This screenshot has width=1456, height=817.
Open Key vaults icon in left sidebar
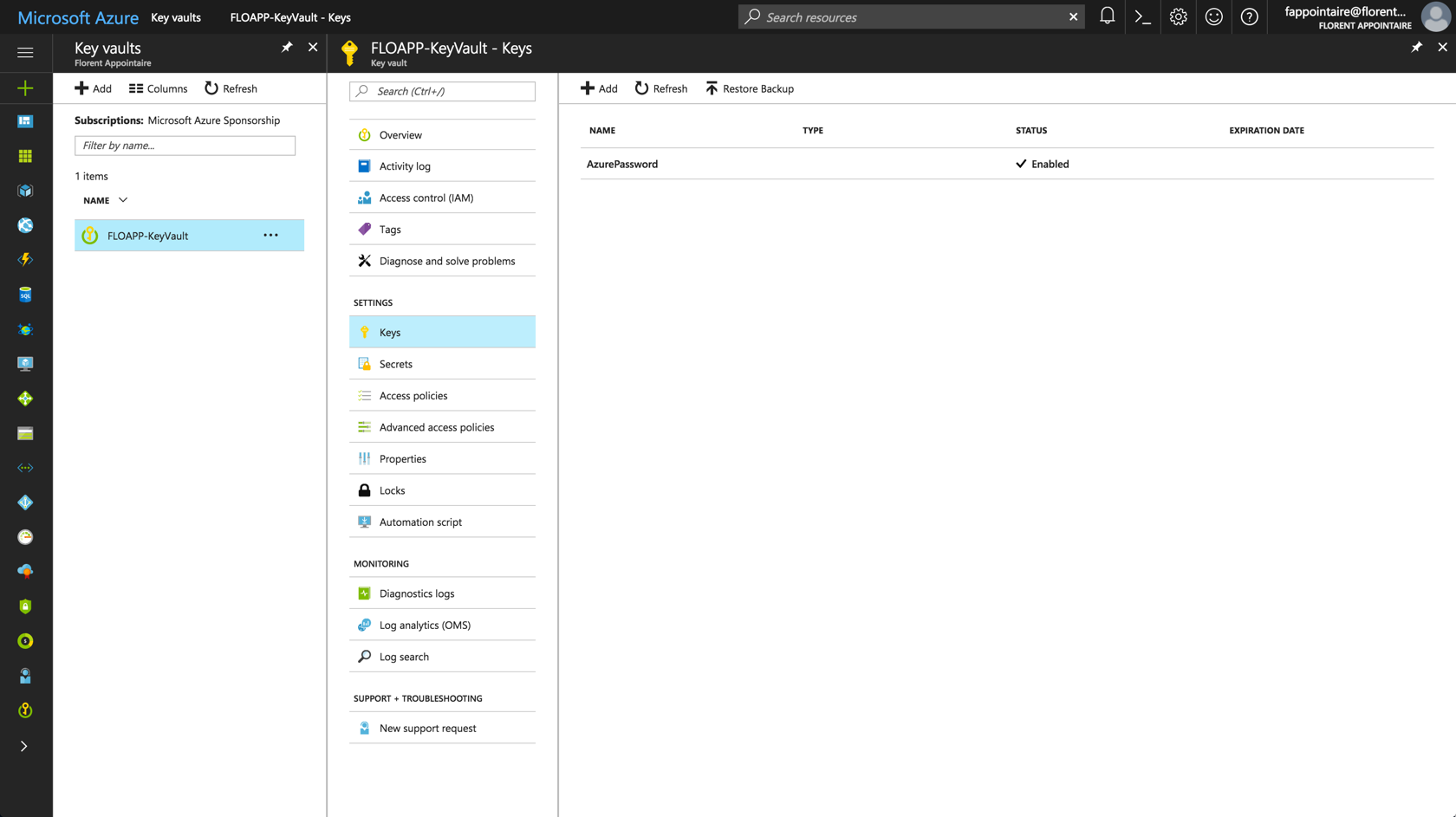click(25, 710)
